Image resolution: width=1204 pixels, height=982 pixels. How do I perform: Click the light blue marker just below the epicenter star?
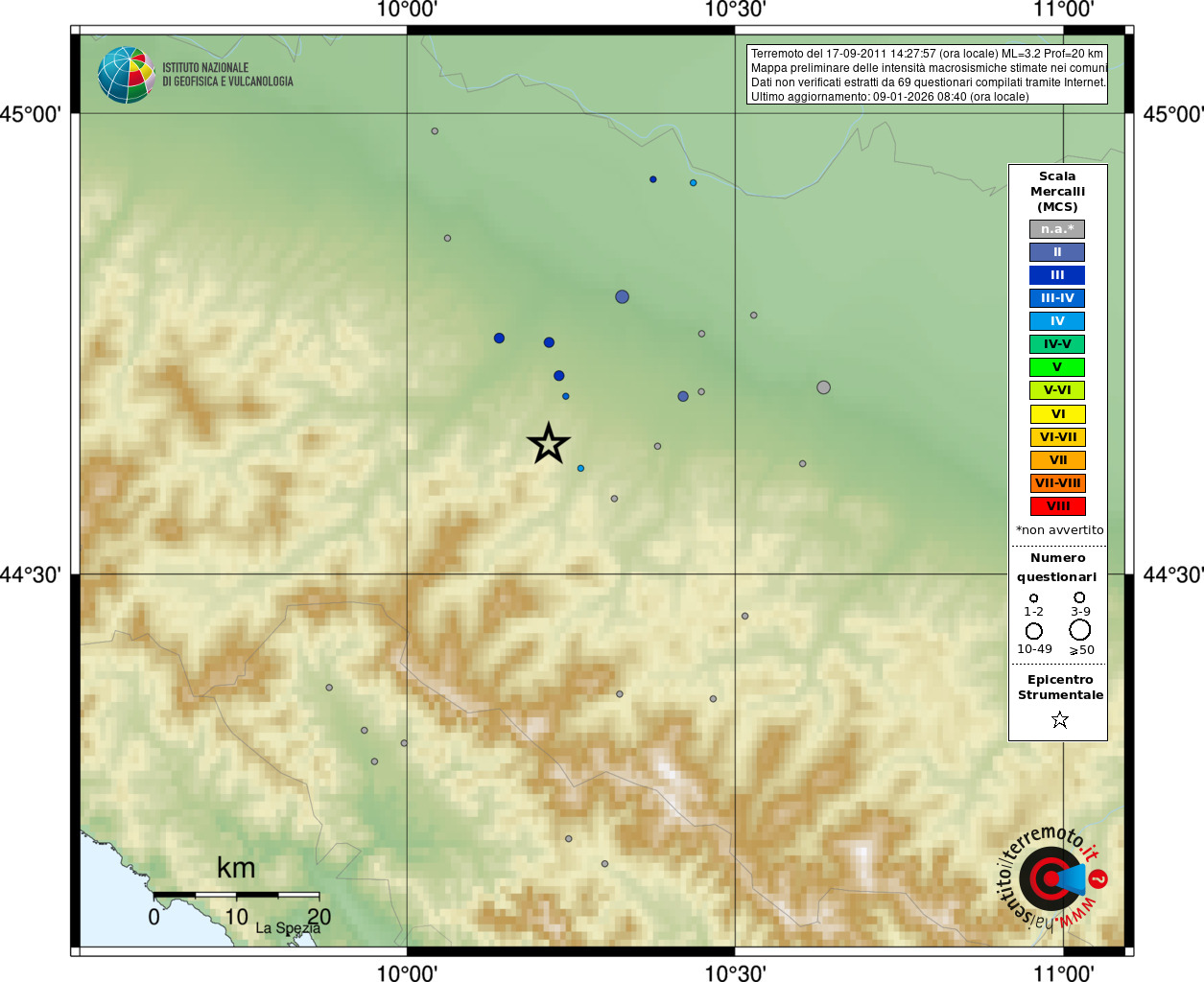tap(580, 468)
